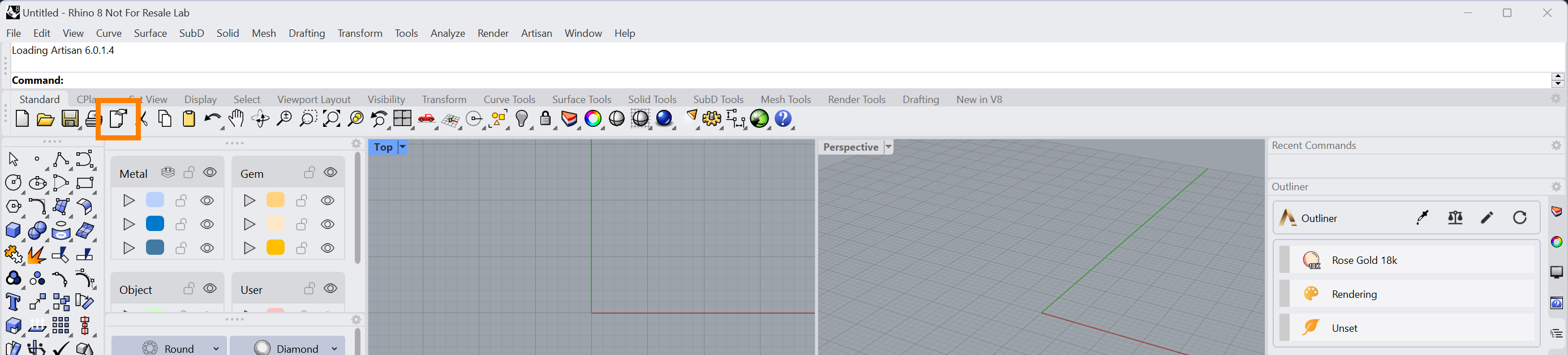The height and width of the screenshot is (355, 1568).
Task: Click the red car Named Views icon
Action: pyautogui.click(x=426, y=119)
